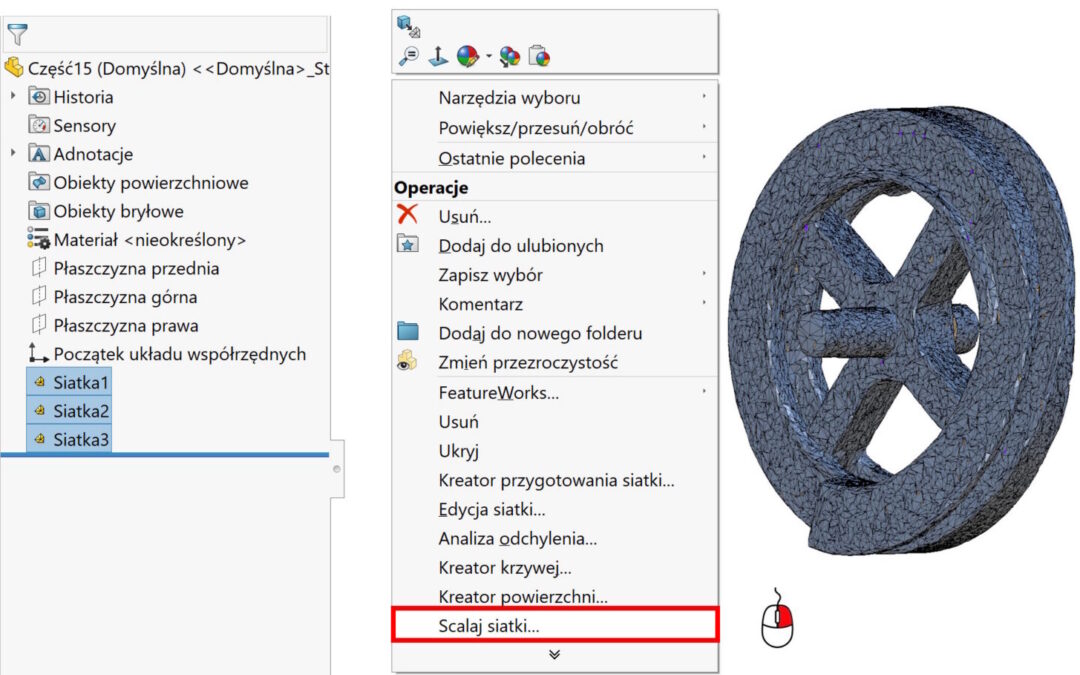Image resolution: width=1080 pixels, height=675 pixels.
Task: Select Płaszczyzna górna plane in tree
Action: point(125,297)
